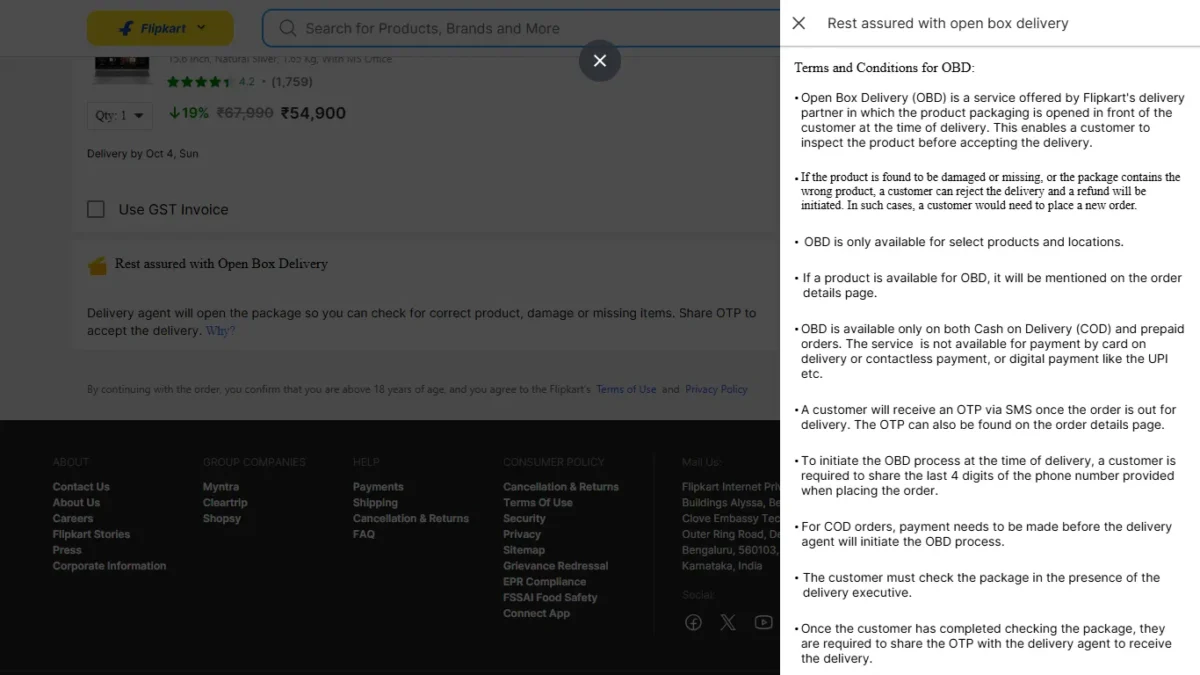The width and height of the screenshot is (1200, 675).
Task: Open Shopsy group company link
Action: [222, 518]
